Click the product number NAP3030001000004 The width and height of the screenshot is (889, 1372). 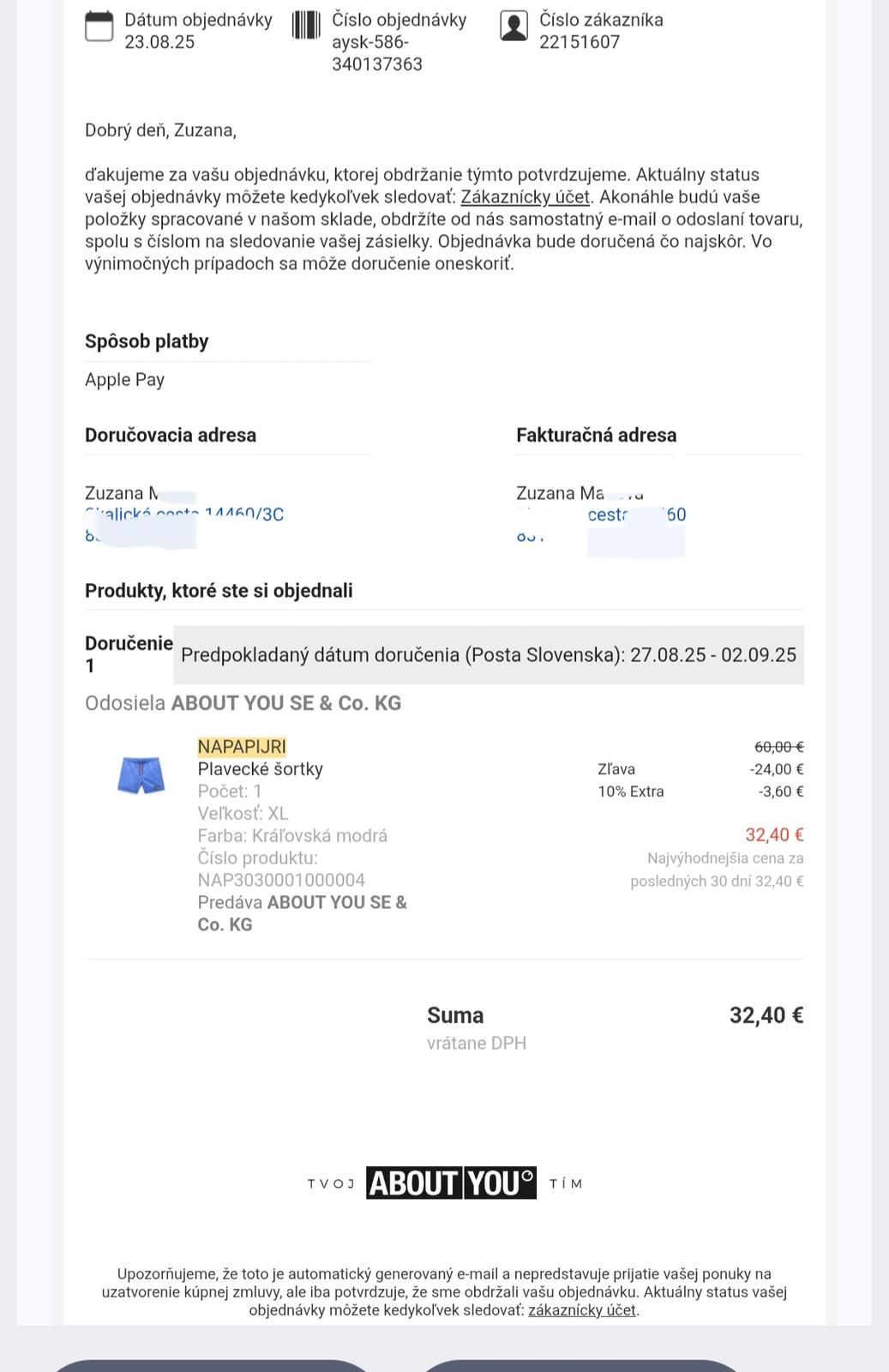tap(281, 881)
